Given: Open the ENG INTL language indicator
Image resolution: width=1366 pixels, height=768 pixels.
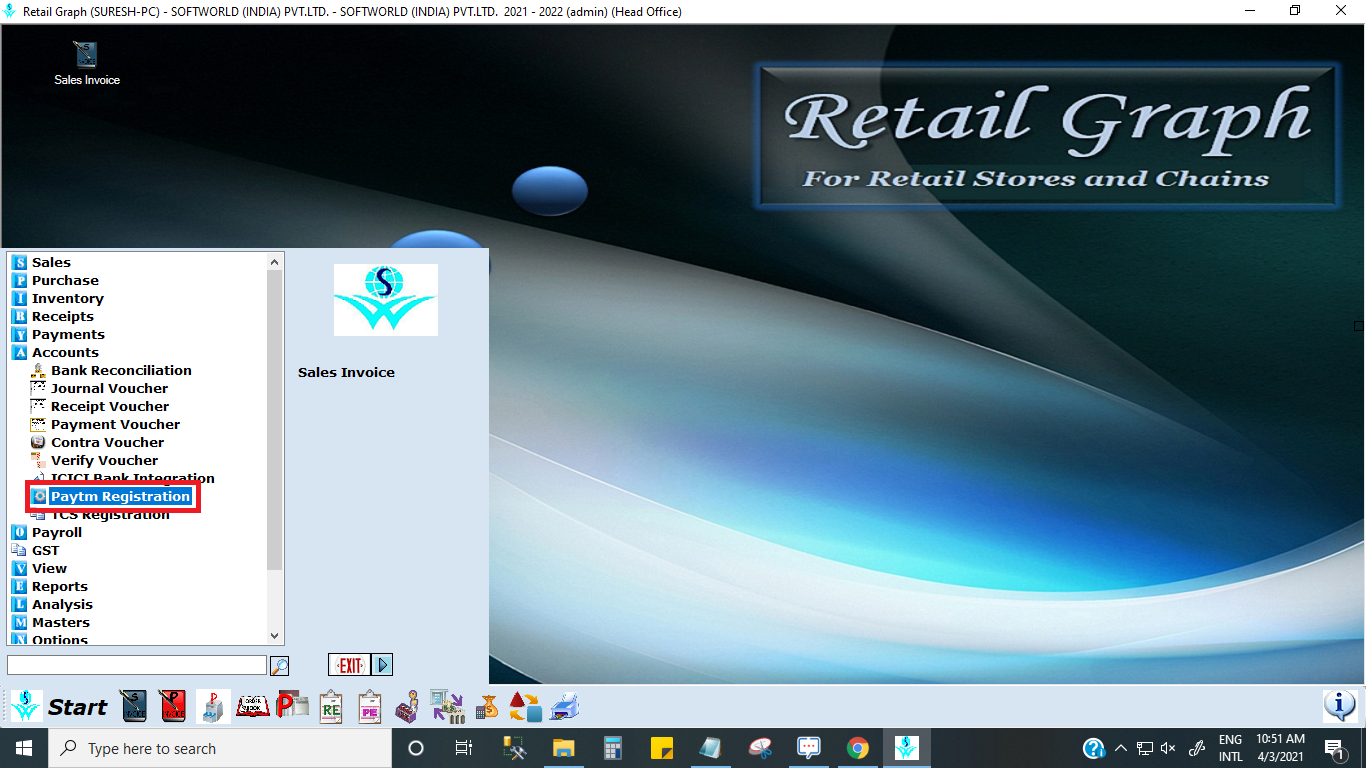Looking at the screenshot, I should pos(1230,748).
